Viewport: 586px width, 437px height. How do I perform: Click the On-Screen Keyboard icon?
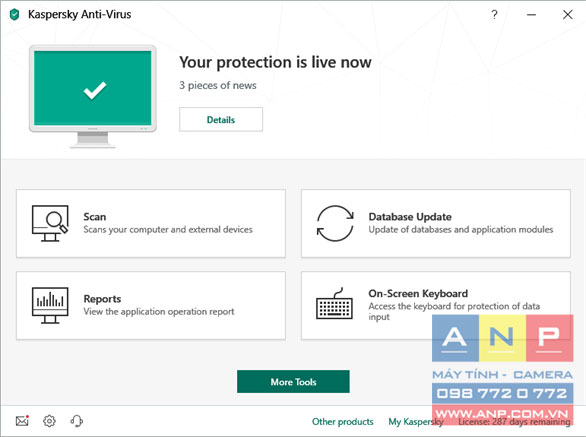334,303
